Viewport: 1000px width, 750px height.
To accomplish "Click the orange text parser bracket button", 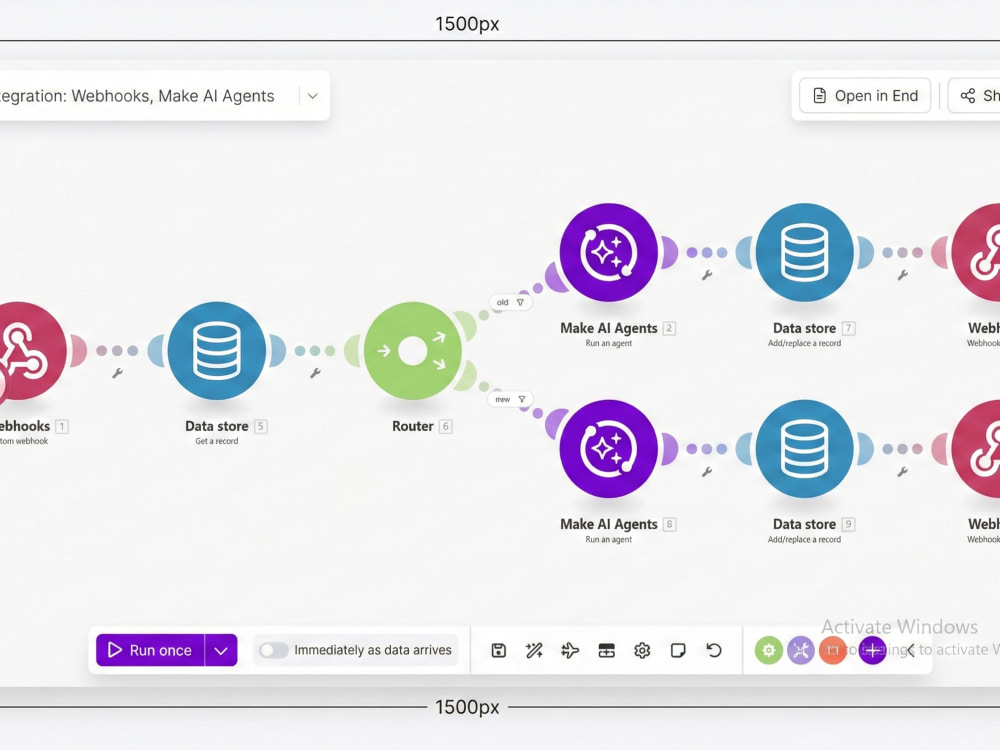I will pos(833,650).
